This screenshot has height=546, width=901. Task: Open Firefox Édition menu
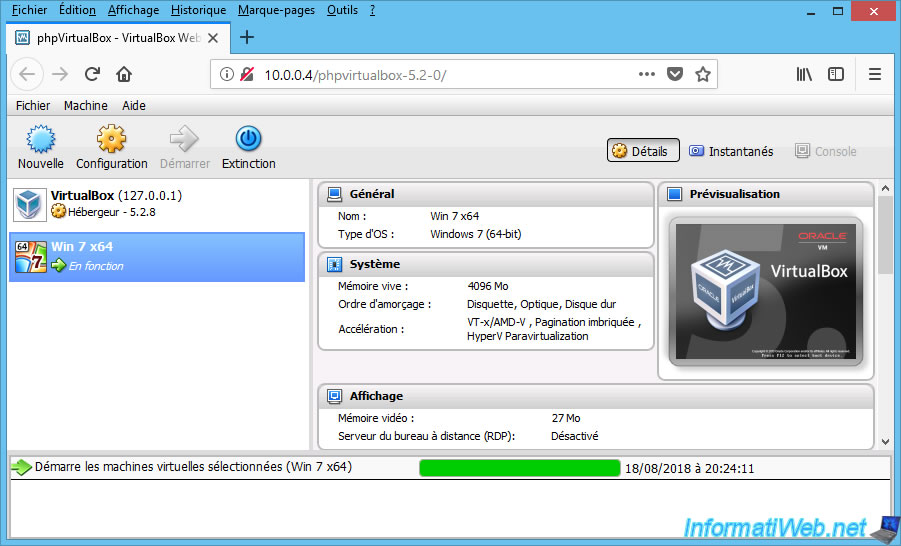(78, 10)
